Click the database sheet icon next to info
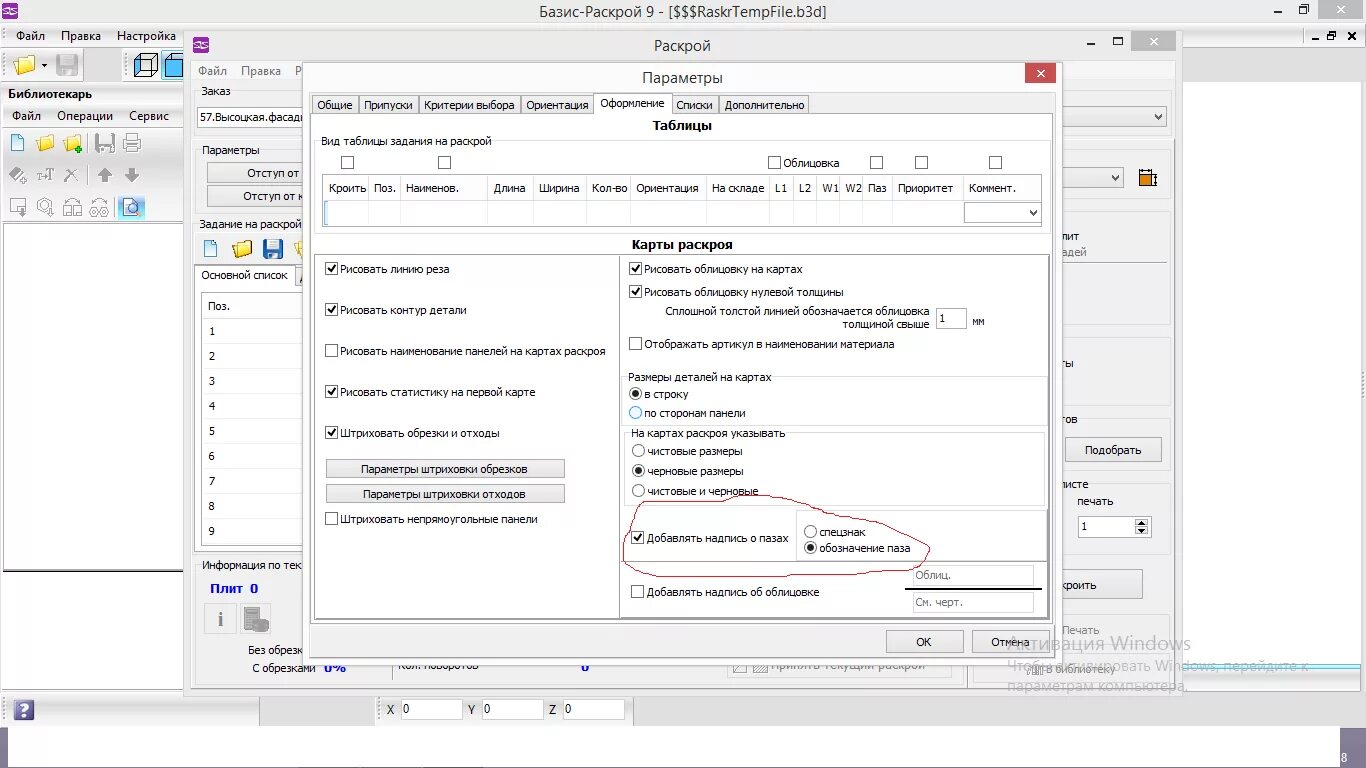The height and width of the screenshot is (768, 1366). tap(256, 619)
